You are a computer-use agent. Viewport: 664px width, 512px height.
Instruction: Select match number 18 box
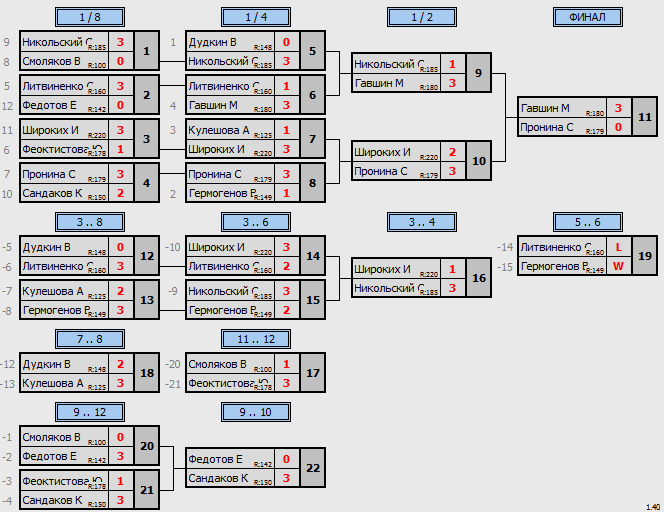pyautogui.click(x=147, y=373)
